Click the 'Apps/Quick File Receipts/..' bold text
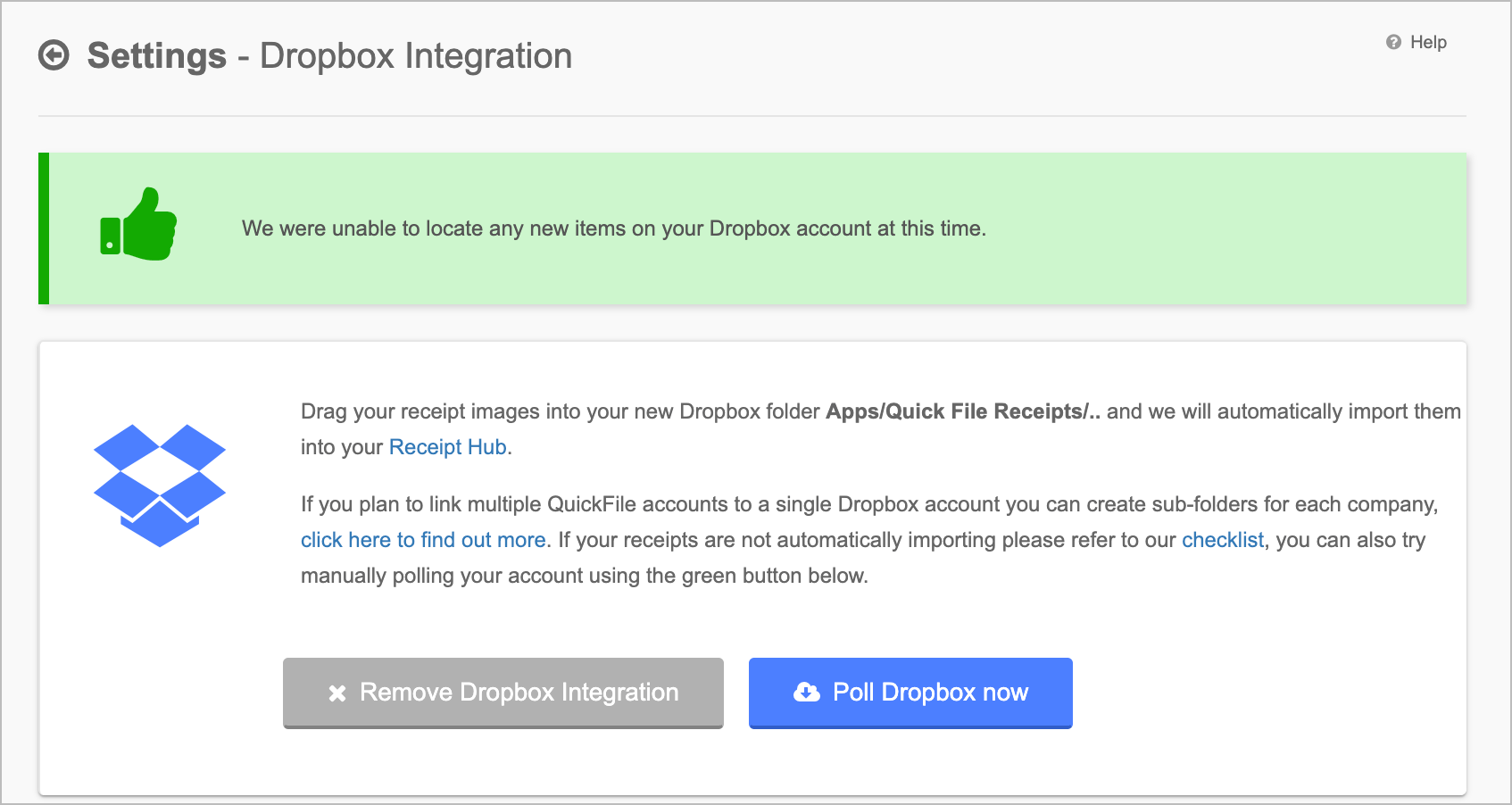The width and height of the screenshot is (1512, 805). pyautogui.click(x=963, y=411)
